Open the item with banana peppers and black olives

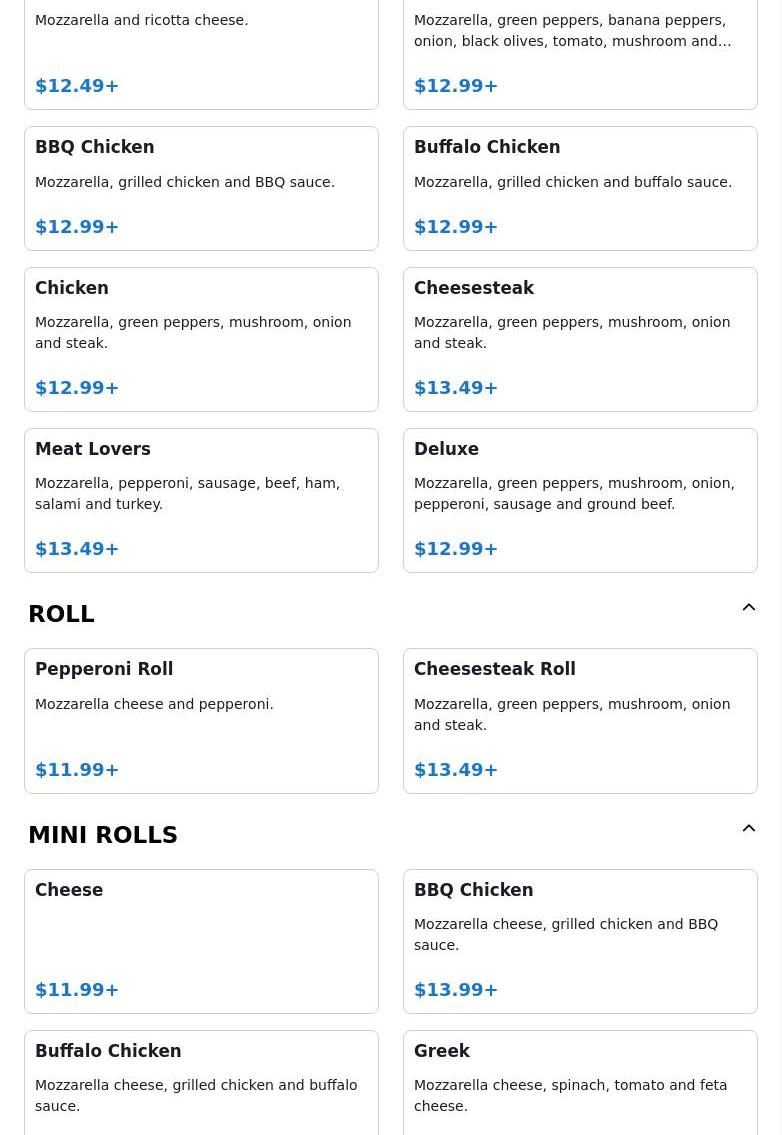580,54
